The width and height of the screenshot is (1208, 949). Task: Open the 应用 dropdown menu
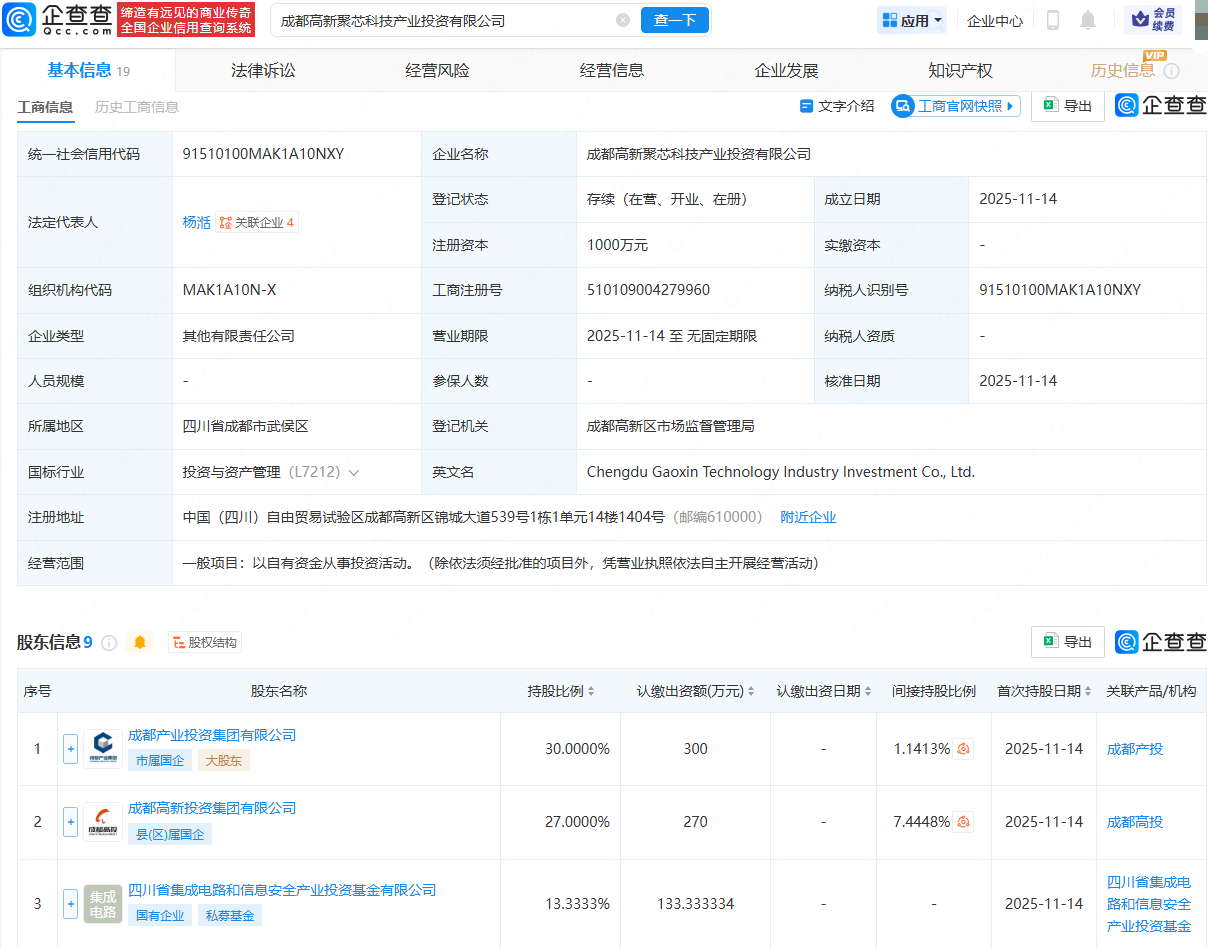(x=911, y=20)
